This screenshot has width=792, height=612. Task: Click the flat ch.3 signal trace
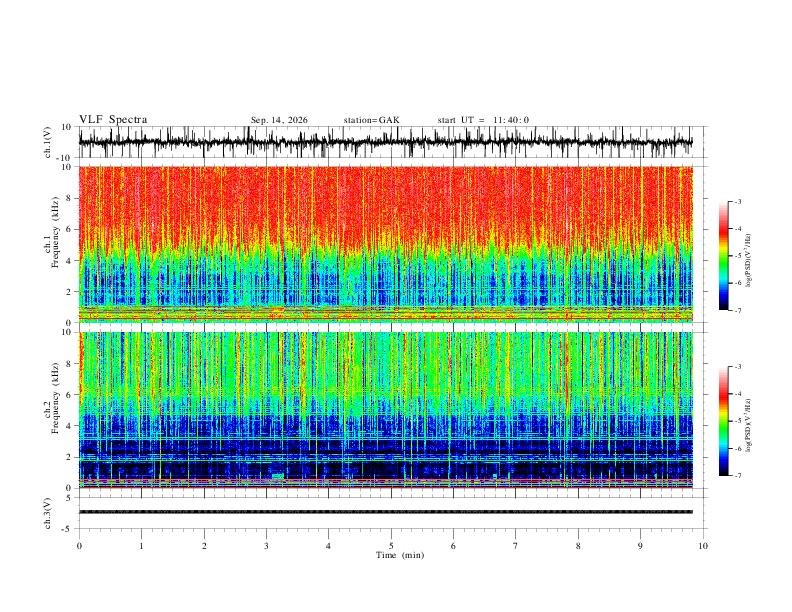385,512
